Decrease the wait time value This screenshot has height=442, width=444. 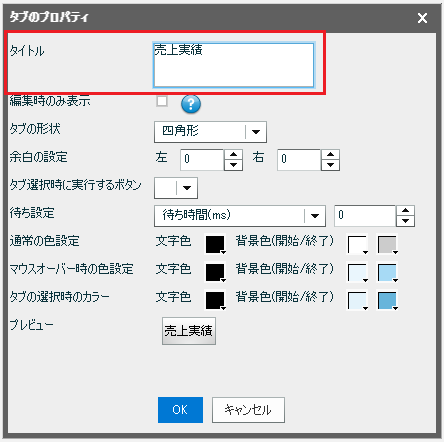coord(405,221)
